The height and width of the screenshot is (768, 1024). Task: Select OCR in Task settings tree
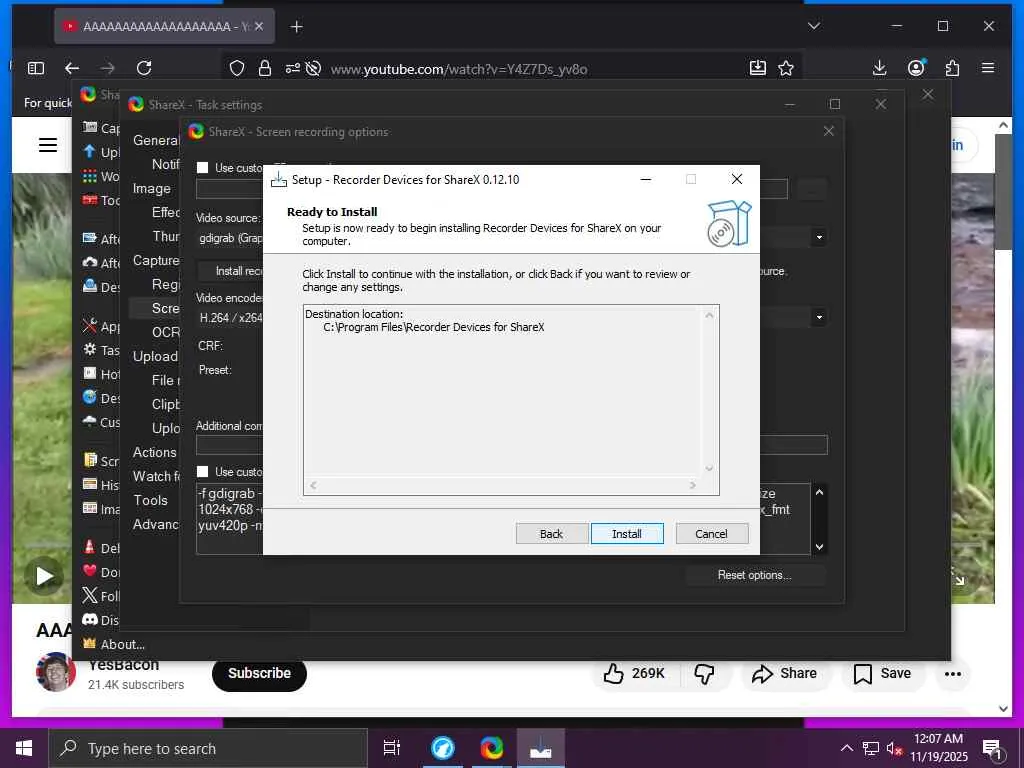click(165, 332)
